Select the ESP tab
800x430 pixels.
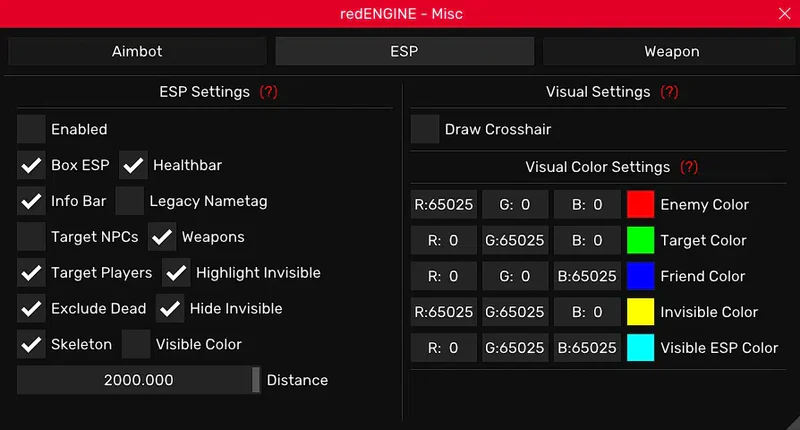click(x=404, y=51)
